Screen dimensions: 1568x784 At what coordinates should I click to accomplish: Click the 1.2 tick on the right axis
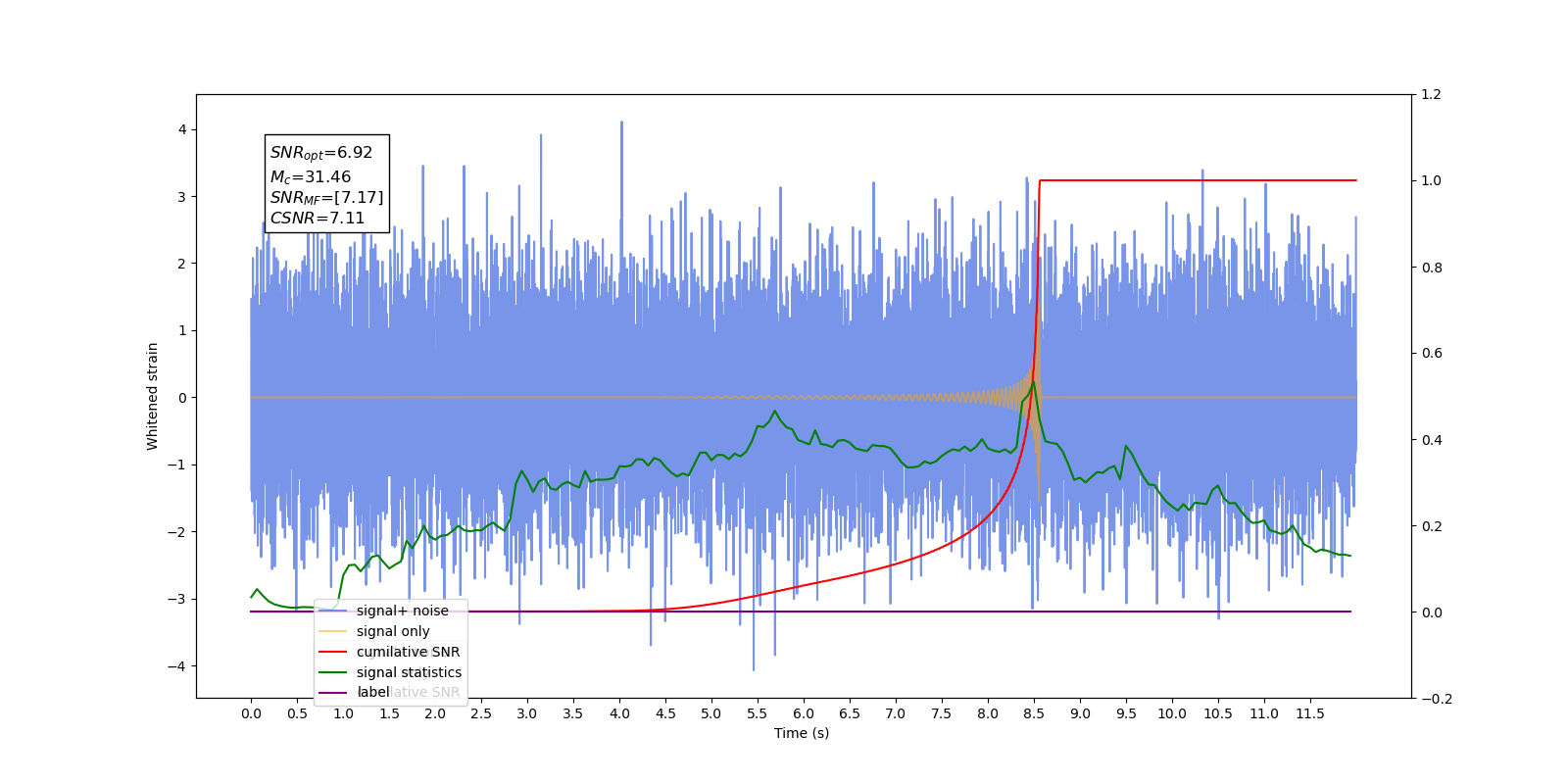(x=1431, y=95)
